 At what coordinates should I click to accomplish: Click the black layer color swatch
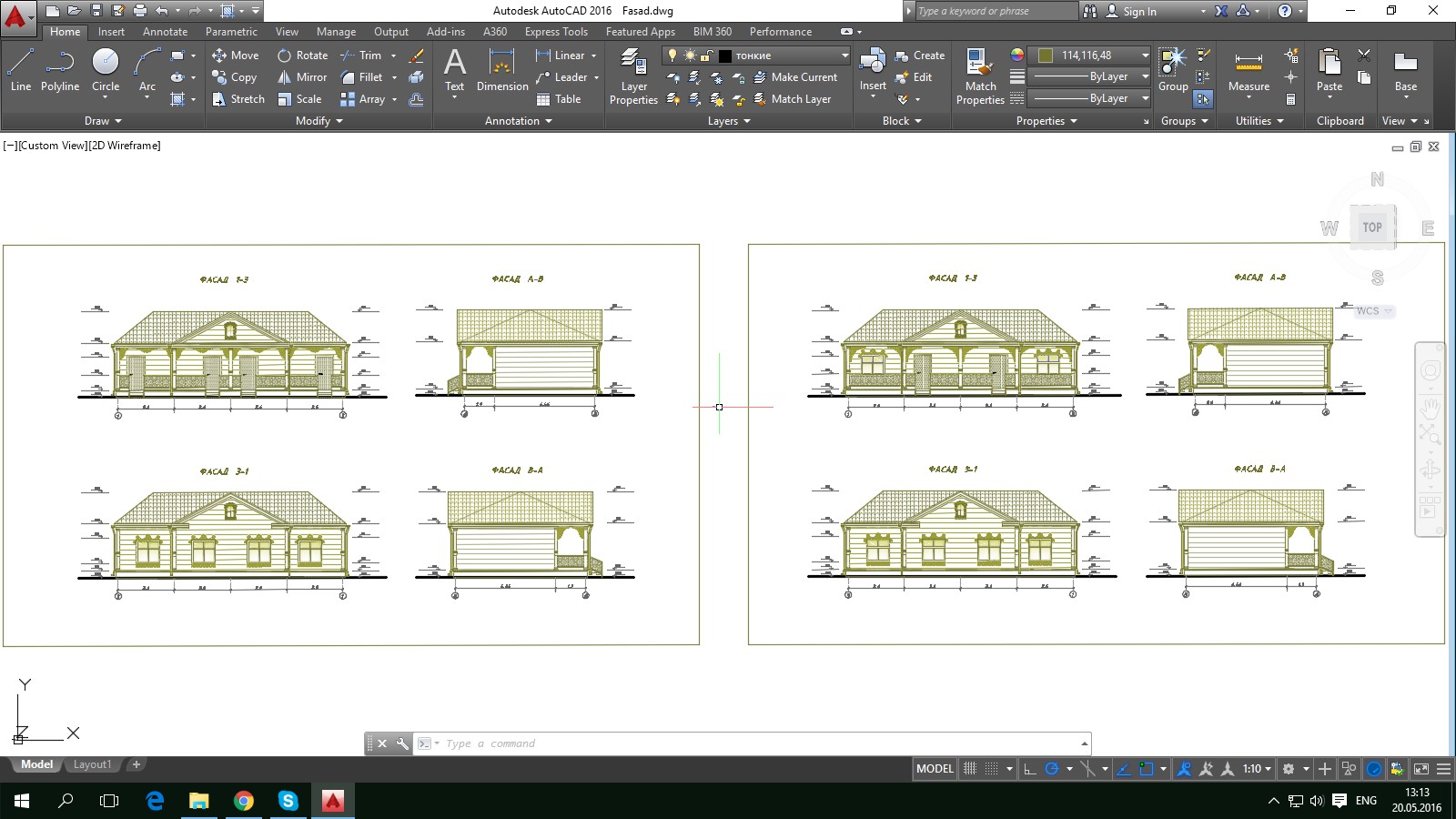pyautogui.click(x=725, y=56)
